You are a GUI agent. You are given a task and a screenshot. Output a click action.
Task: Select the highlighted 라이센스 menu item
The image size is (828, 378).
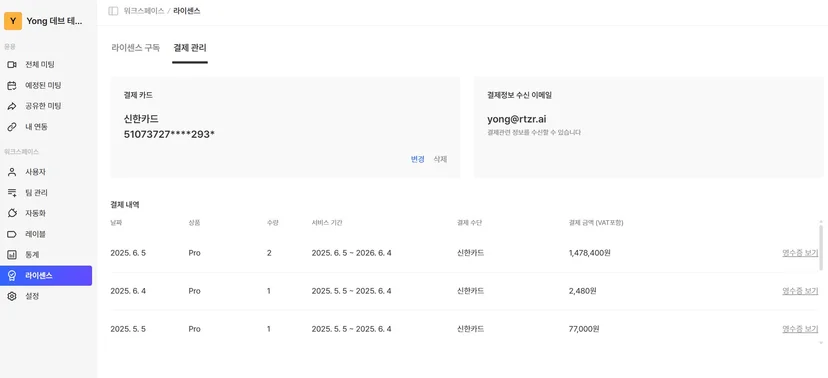click(46, 276)
